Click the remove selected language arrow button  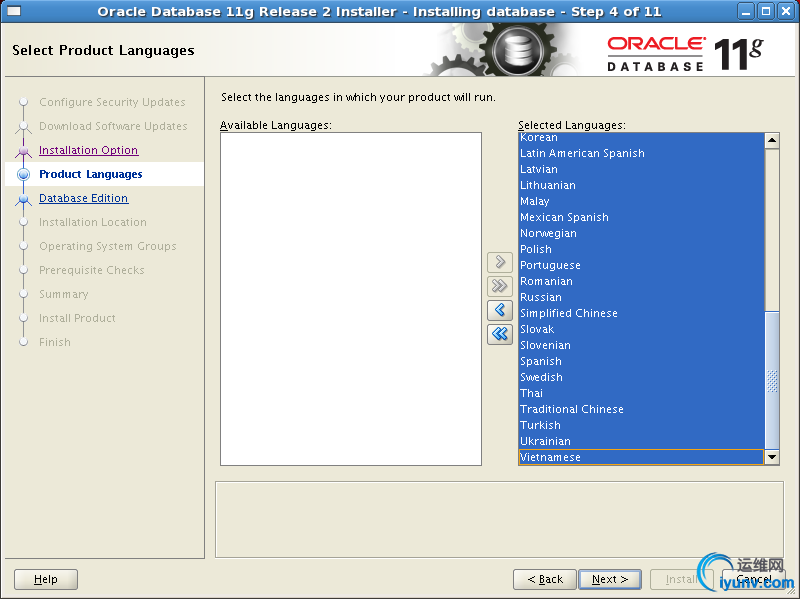(499, 310)
